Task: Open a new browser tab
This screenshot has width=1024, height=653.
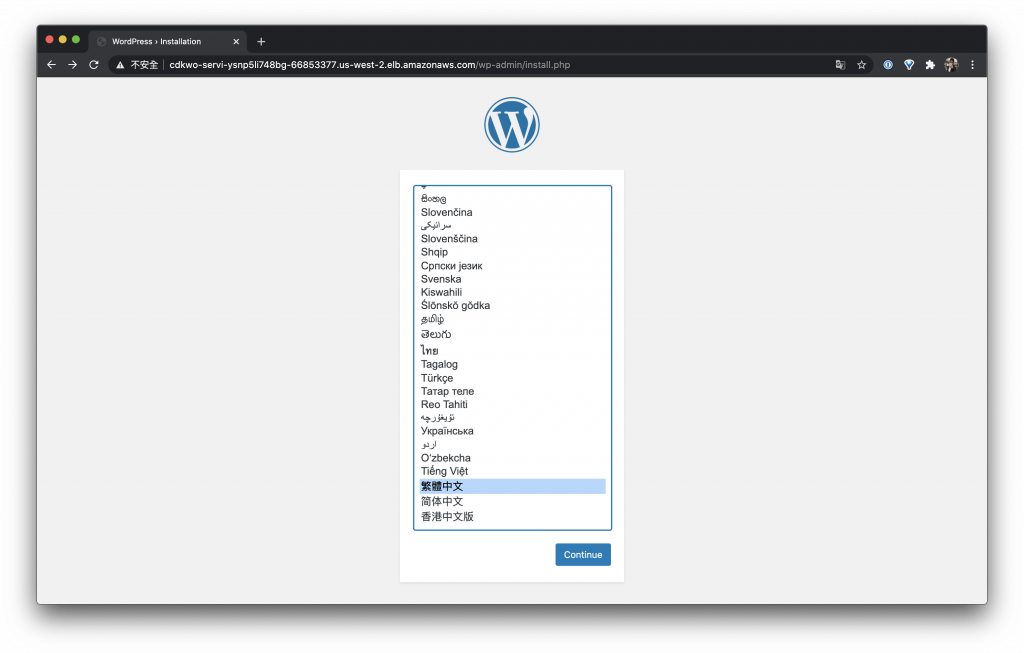Action: point(261,41)
